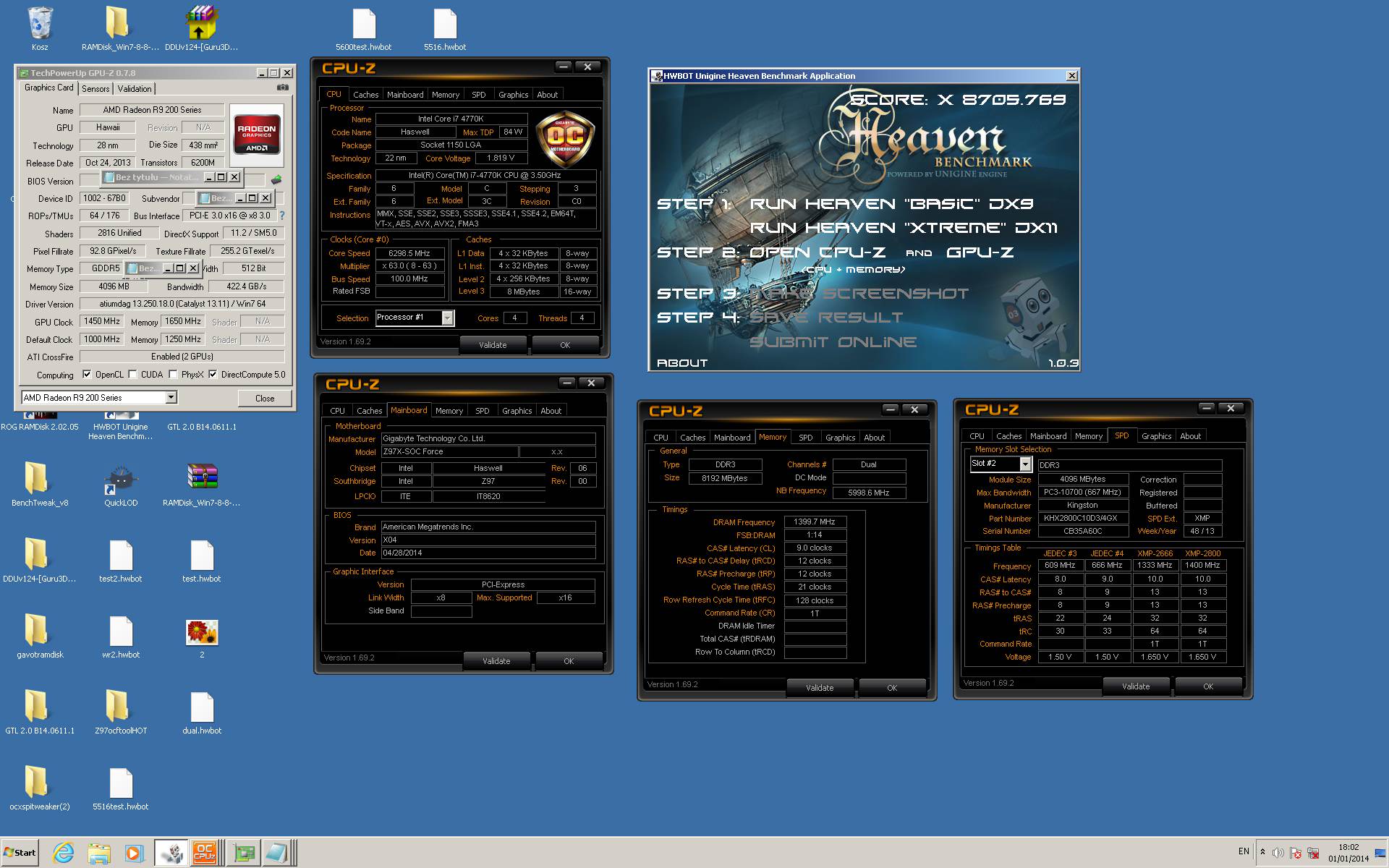Open the About tab in SPD CPU-Z window
This screenshot has height=868, width=1389.
(x=1190, y=436)
